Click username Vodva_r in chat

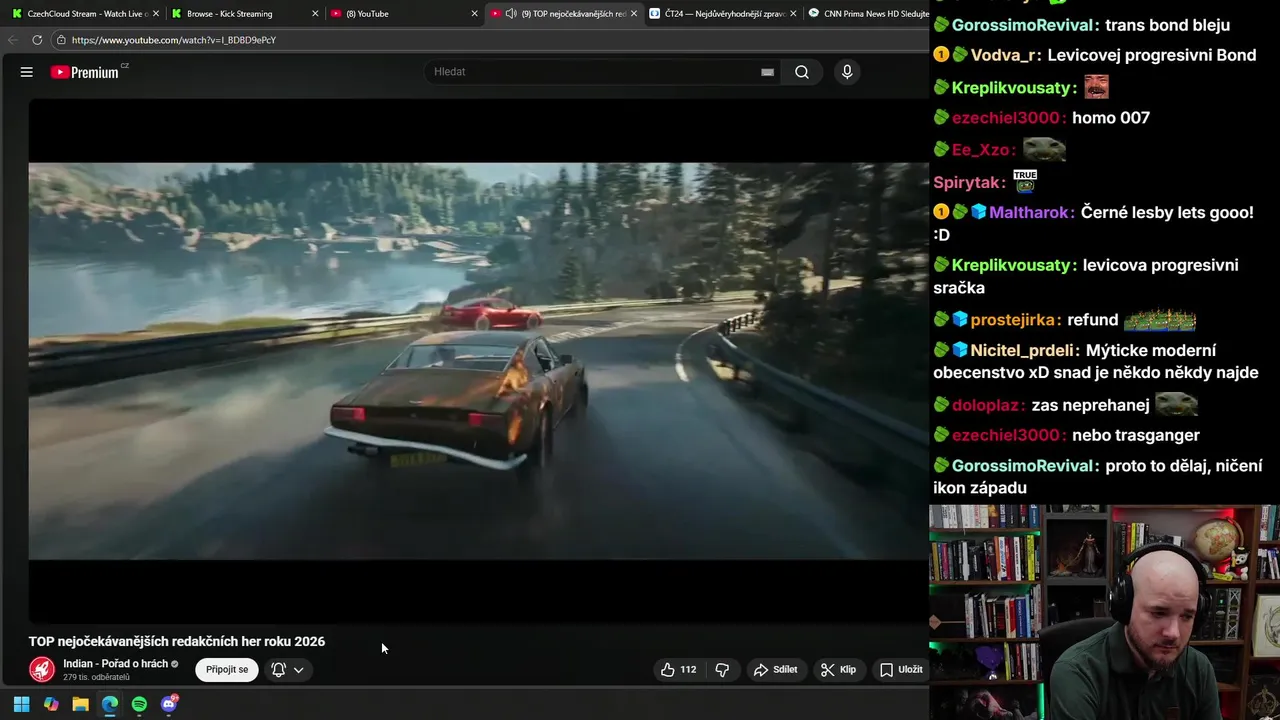pos(1004,55)
